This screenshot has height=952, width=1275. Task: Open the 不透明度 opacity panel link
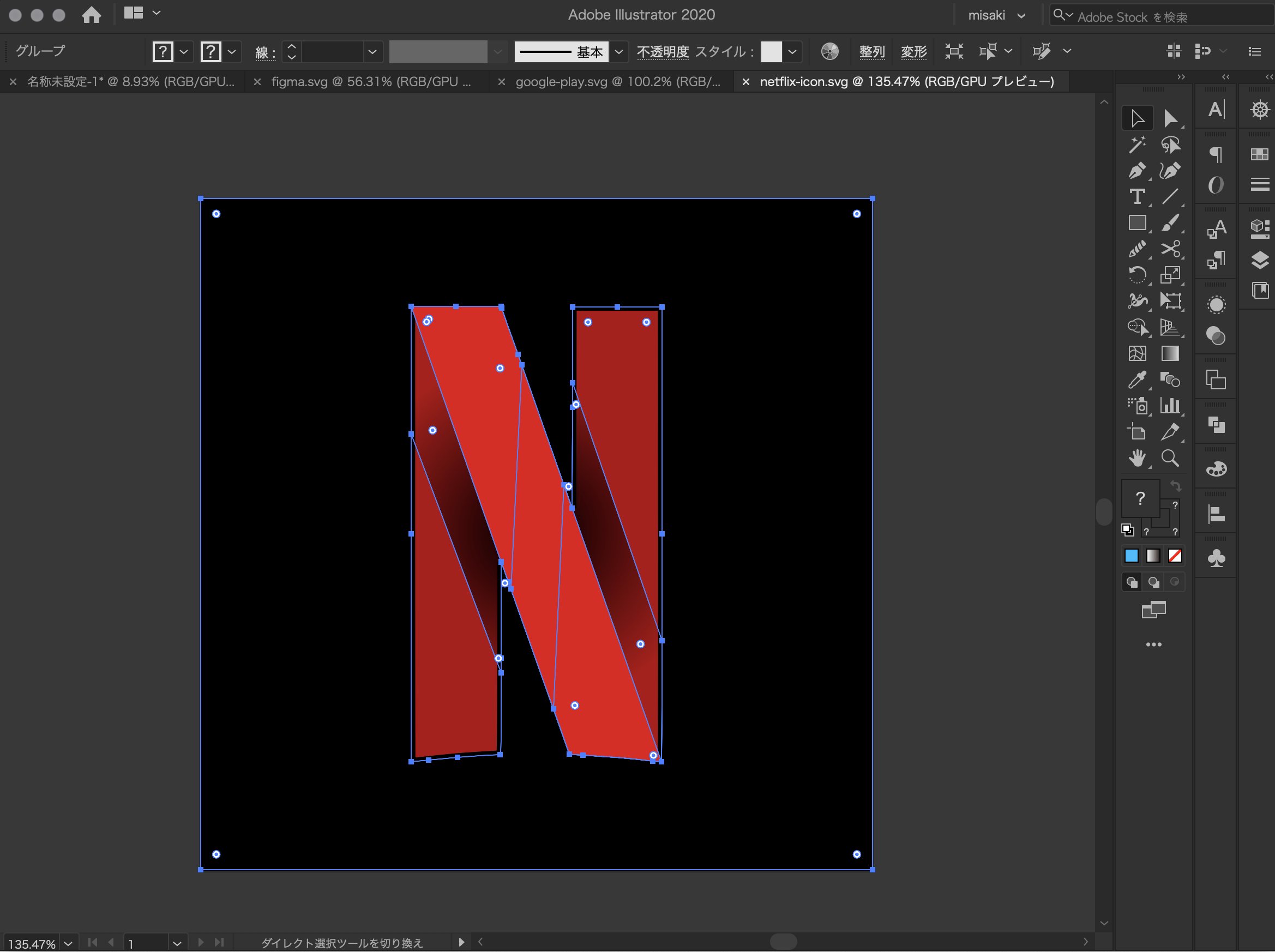click(662, 52)
